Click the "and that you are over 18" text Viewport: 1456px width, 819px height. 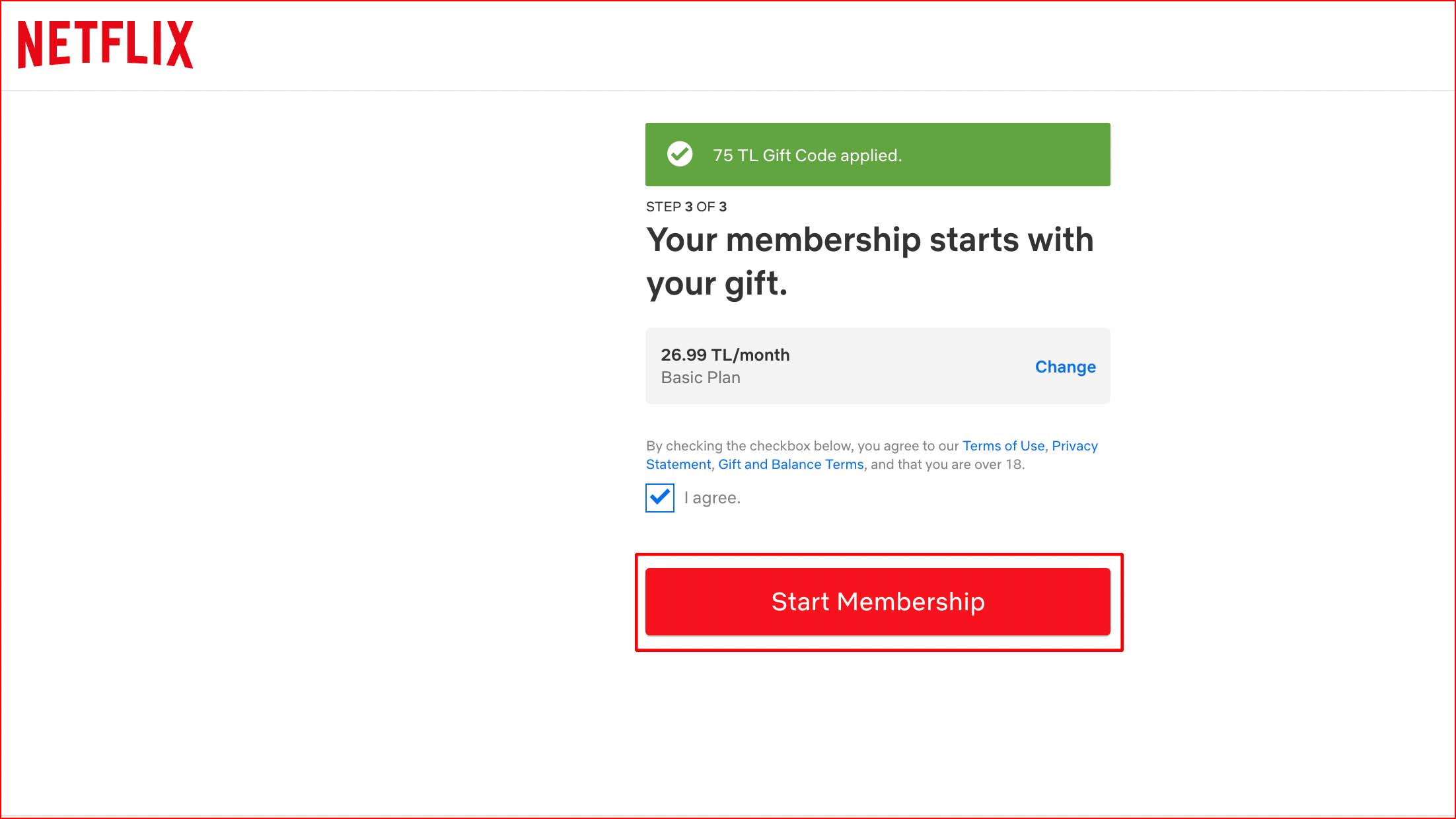click(x=947, y=464)
